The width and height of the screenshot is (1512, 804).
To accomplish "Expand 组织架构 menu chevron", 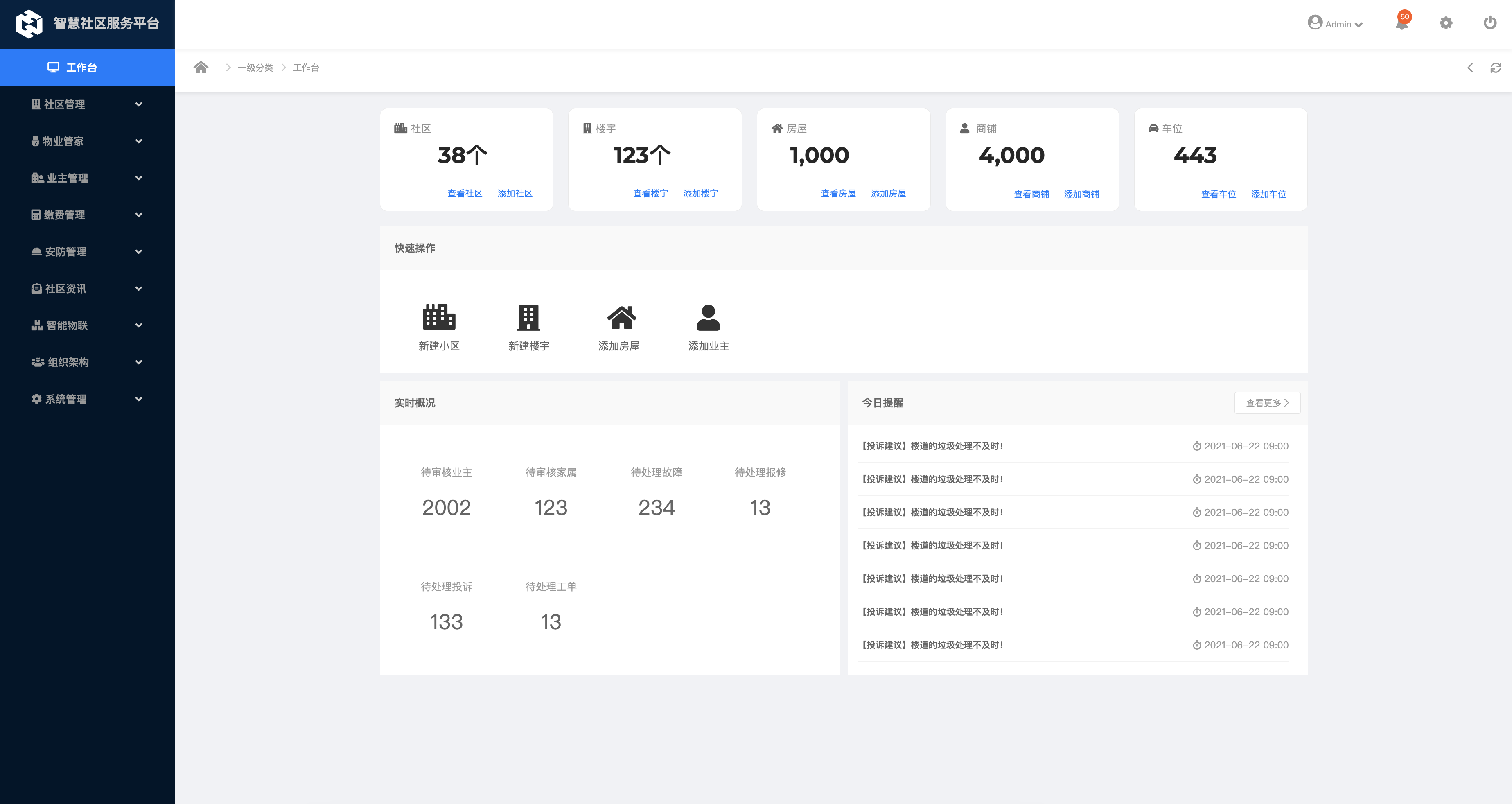I will click(x=138, y=362).
